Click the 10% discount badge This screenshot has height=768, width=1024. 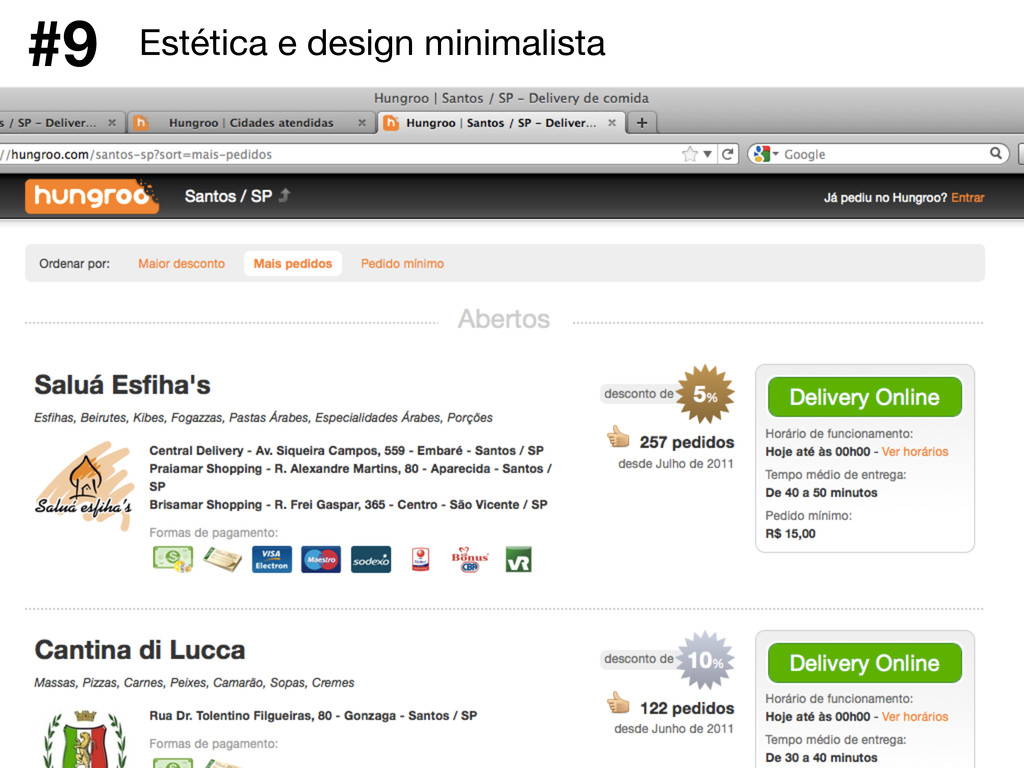[705, 660]
